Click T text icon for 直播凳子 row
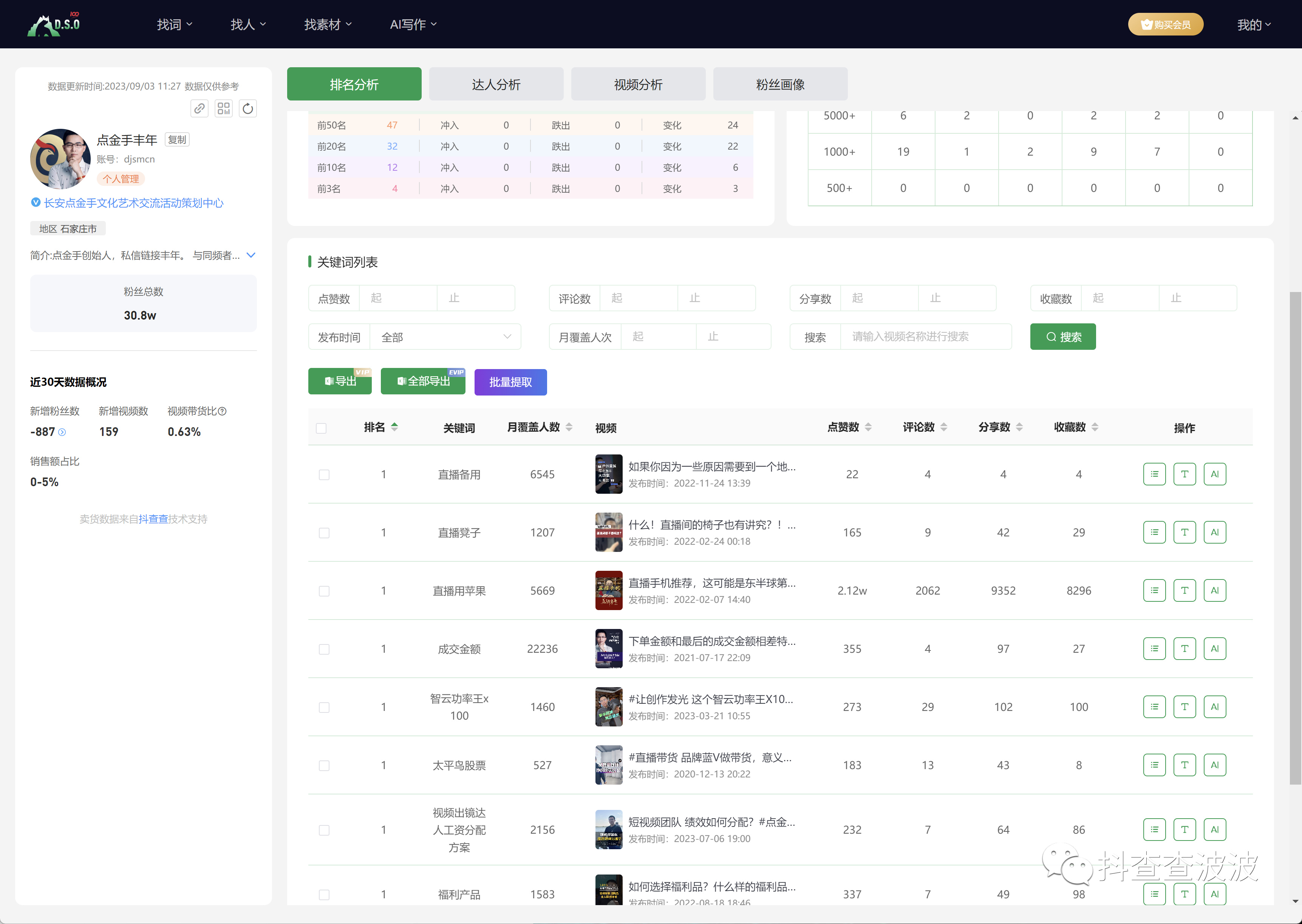The height and width of the screenshot is (924, 1302). (x=1184, y=532)
